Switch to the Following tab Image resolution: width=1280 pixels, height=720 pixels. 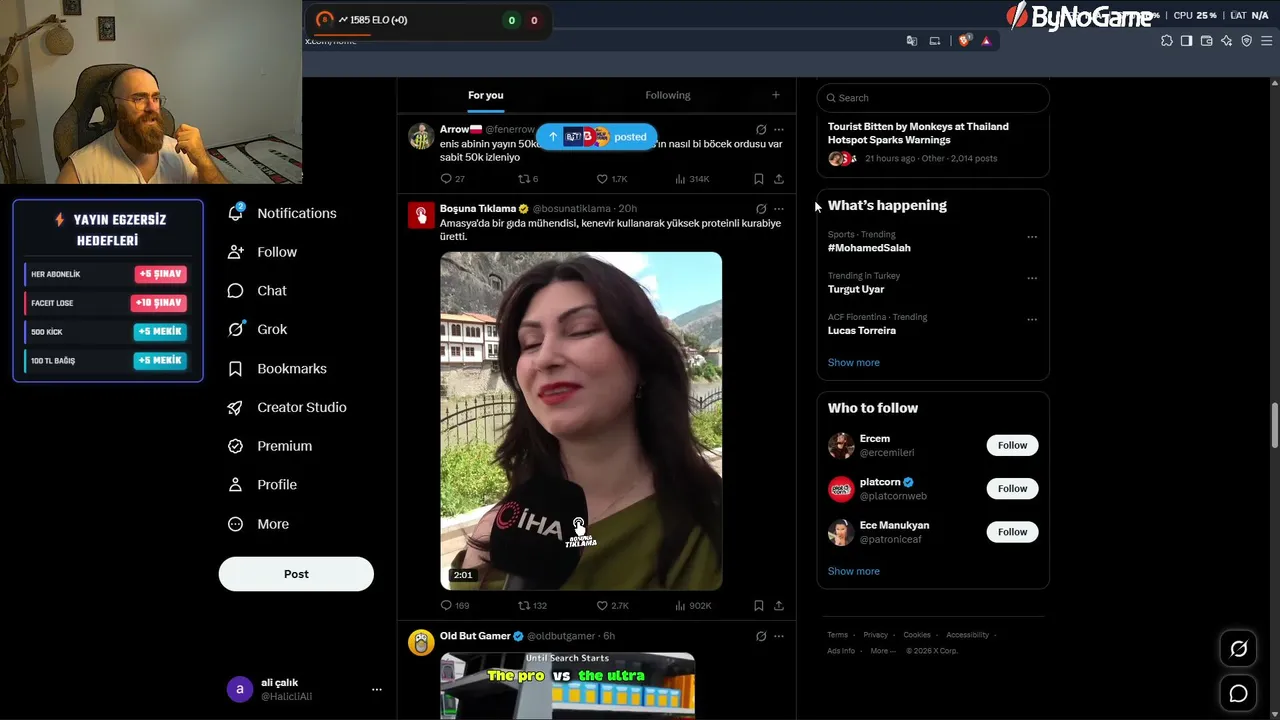pos(668,95)
